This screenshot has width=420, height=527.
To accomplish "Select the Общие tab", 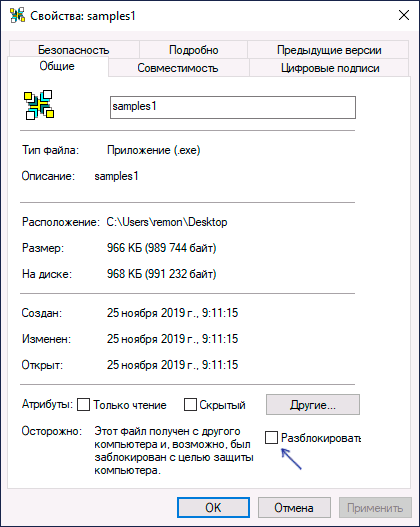I will click(57, 66).
